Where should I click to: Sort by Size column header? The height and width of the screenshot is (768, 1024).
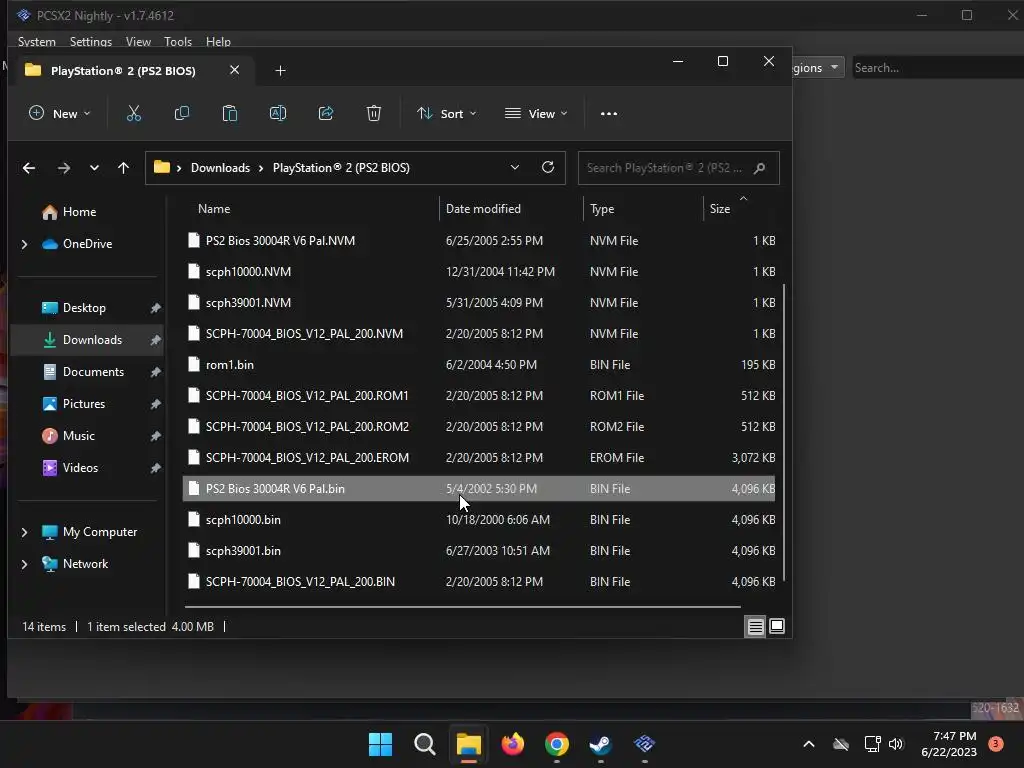[x=720, y=209]
